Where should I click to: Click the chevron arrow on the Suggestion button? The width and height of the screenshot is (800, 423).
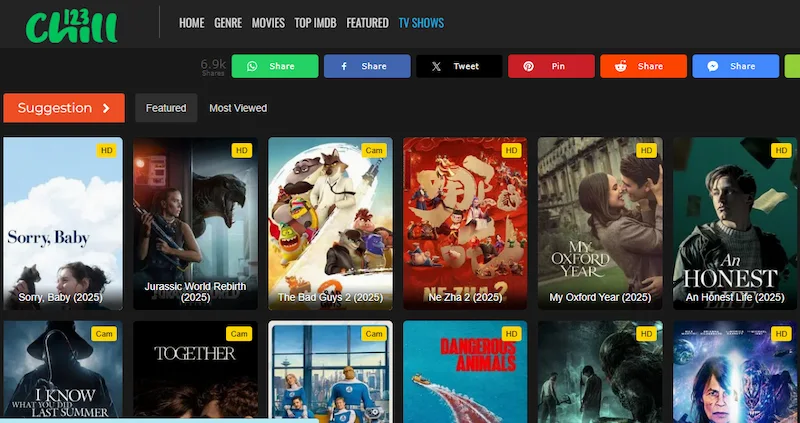(x=106, y=108)
